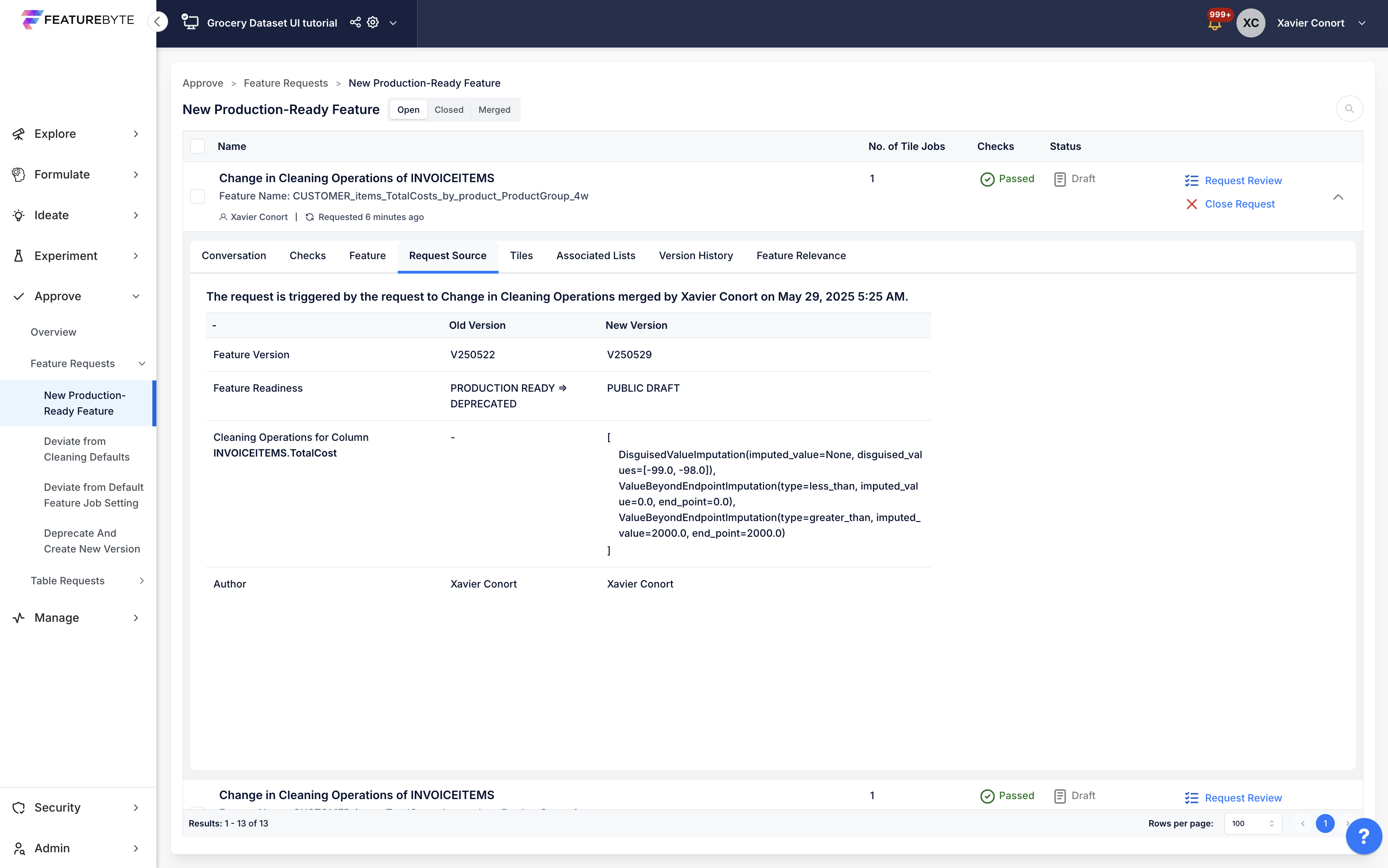Expand the Formulate menu chevron
Viewport: 1388px width, 868px height.
(136, 174)
